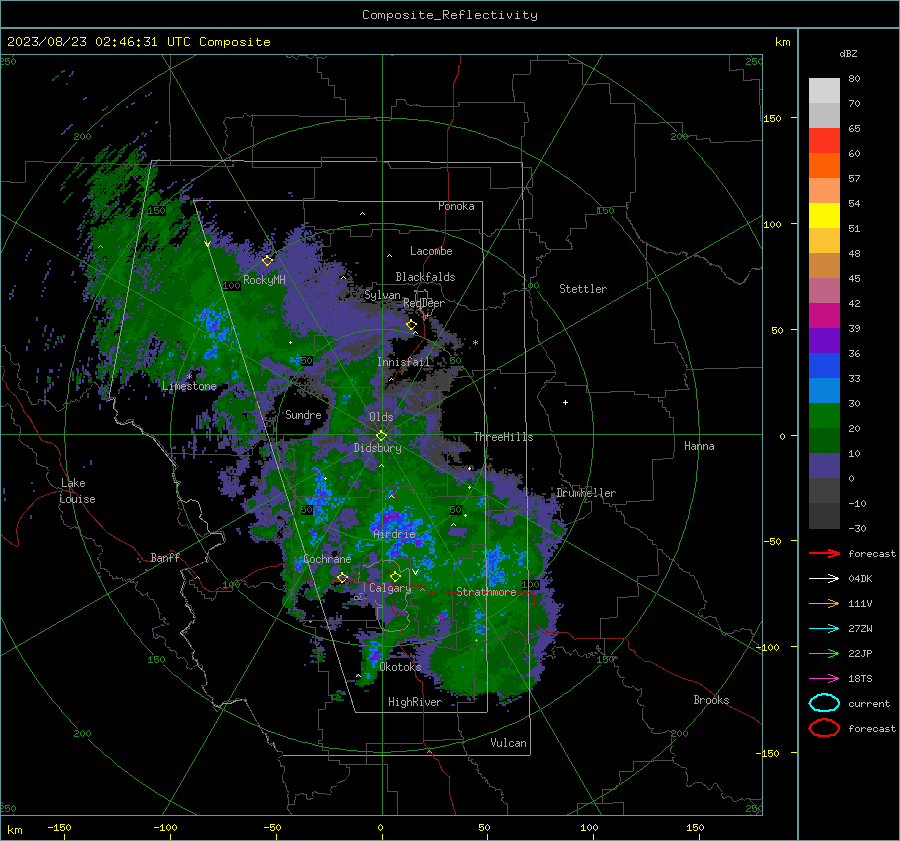Click the 'current' legend text
The height and width of the screenshot is (841, 900).
(869, 704)
